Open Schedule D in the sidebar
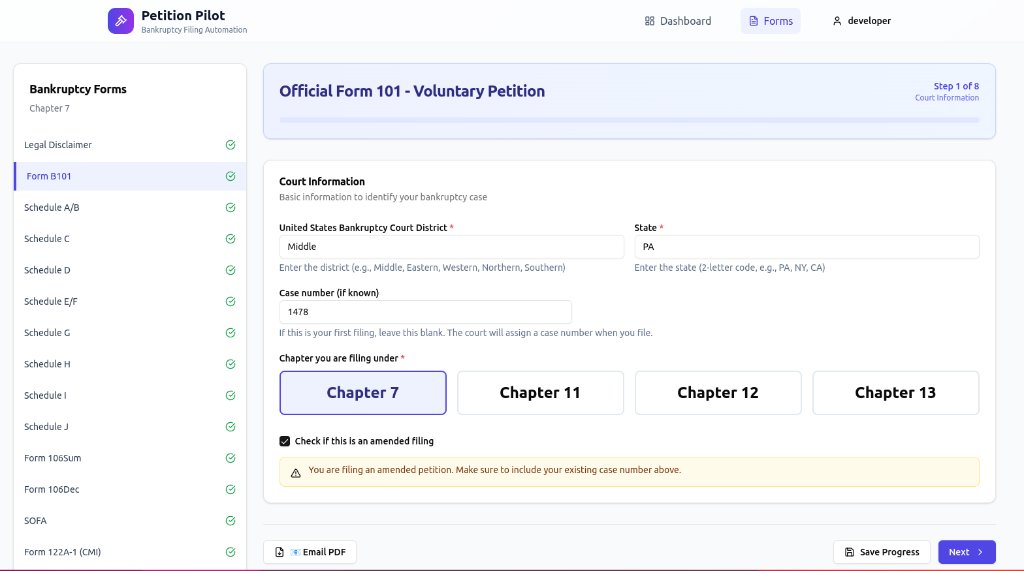The height and width of the screenshot is (571, 1024). pos(130,270)
